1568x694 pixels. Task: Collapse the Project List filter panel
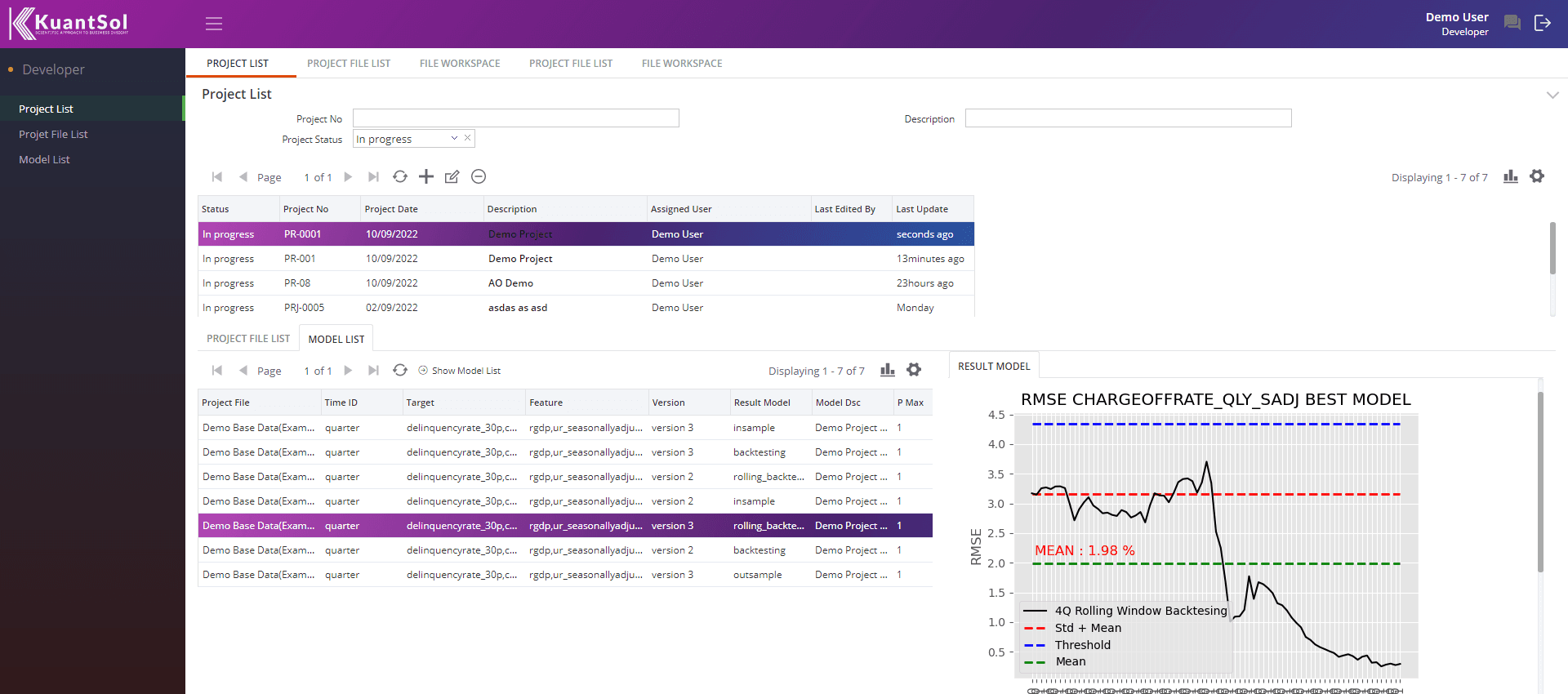pos(1552,96)
